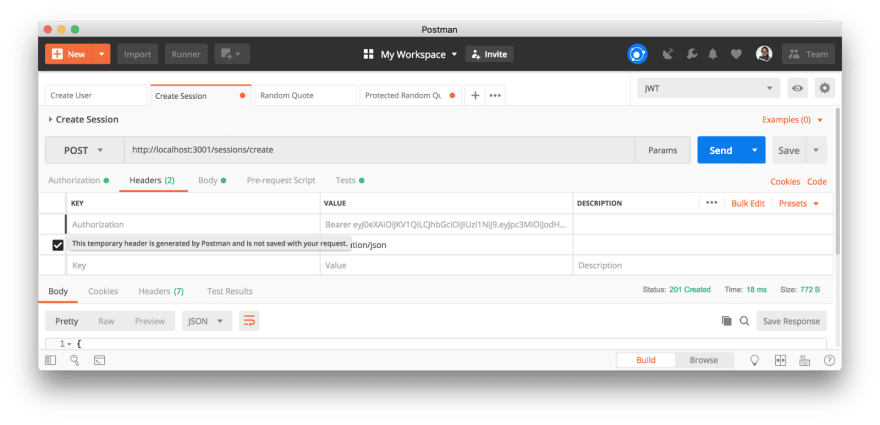Select the Pretty view
The width and height of the screenshot is (880, 425).
(67, 321)
